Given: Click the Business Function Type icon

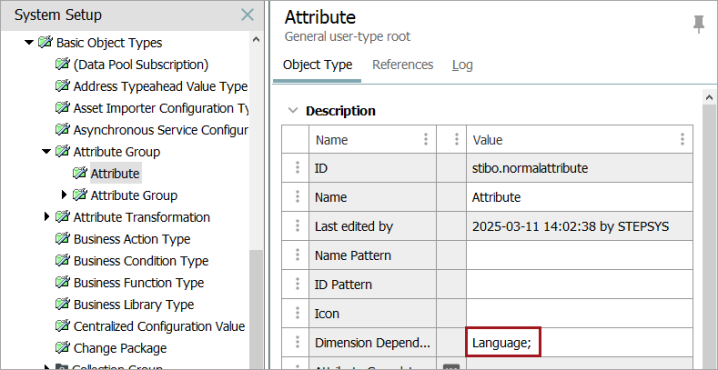Looking at the screenshot, I should (x=63, y=283).
